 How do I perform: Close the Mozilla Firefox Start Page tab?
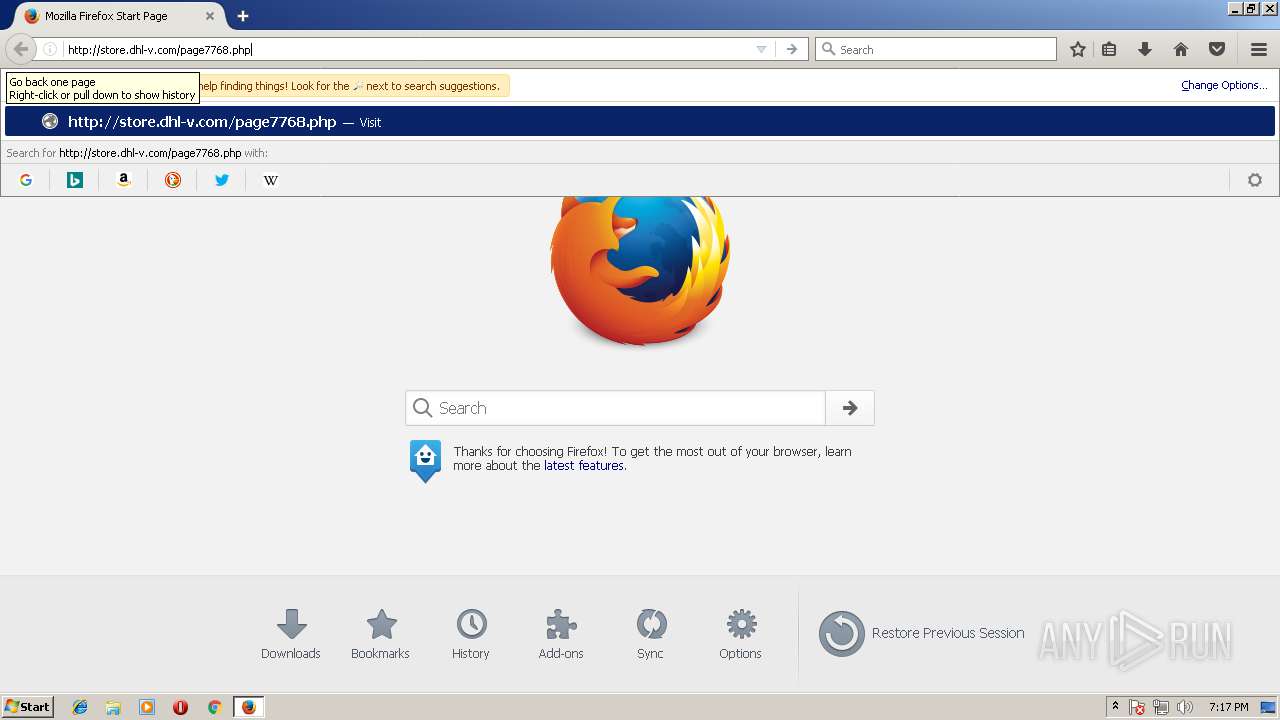point(210,16)
